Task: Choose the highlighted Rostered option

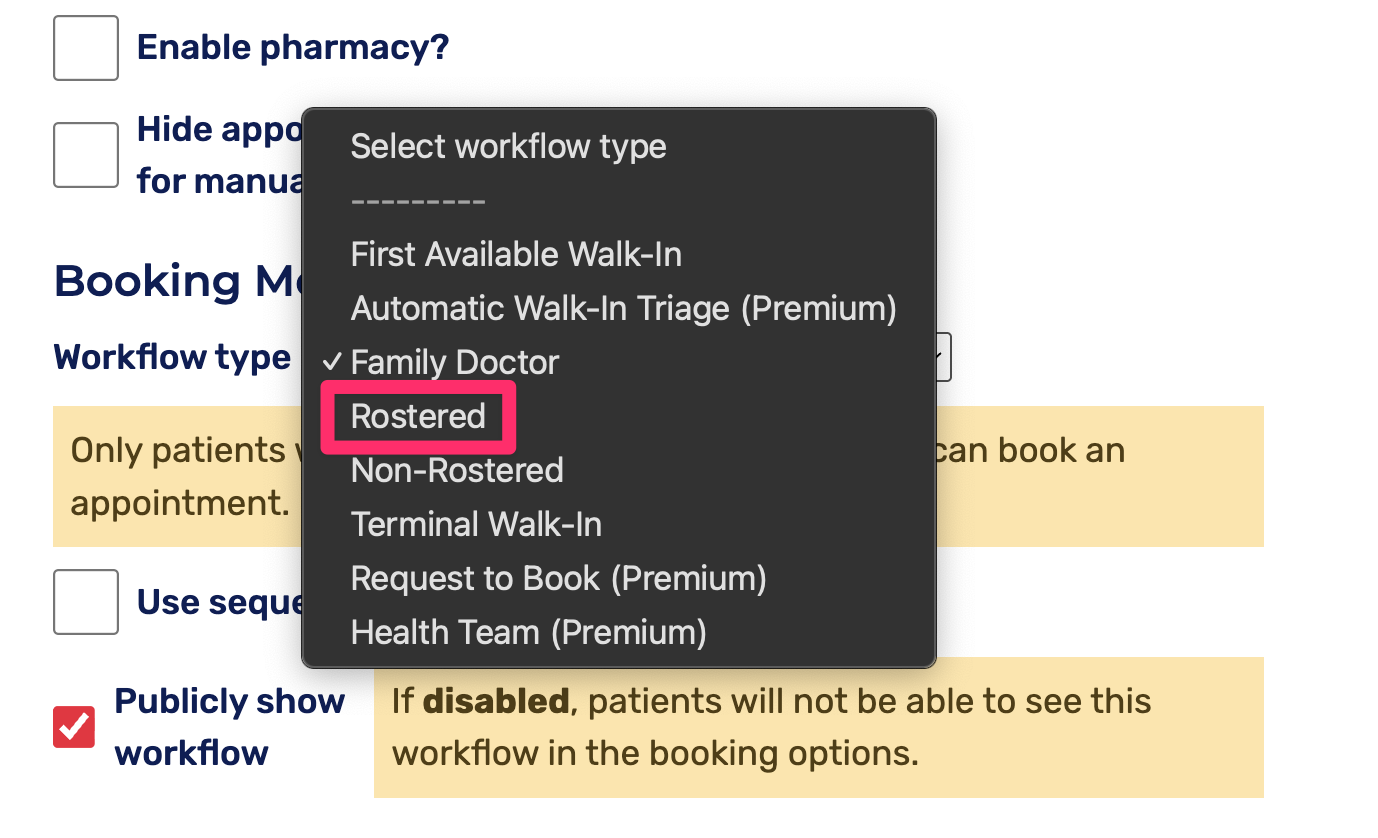Action: click(418, 416)
